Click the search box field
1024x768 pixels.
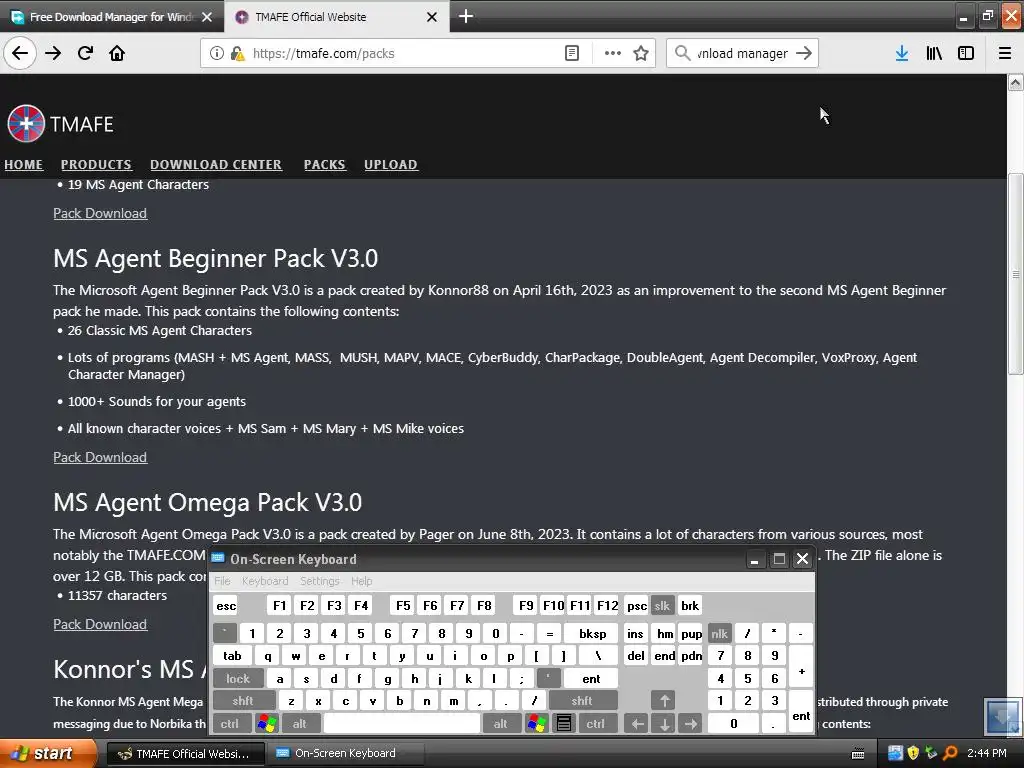pos(743,54)
